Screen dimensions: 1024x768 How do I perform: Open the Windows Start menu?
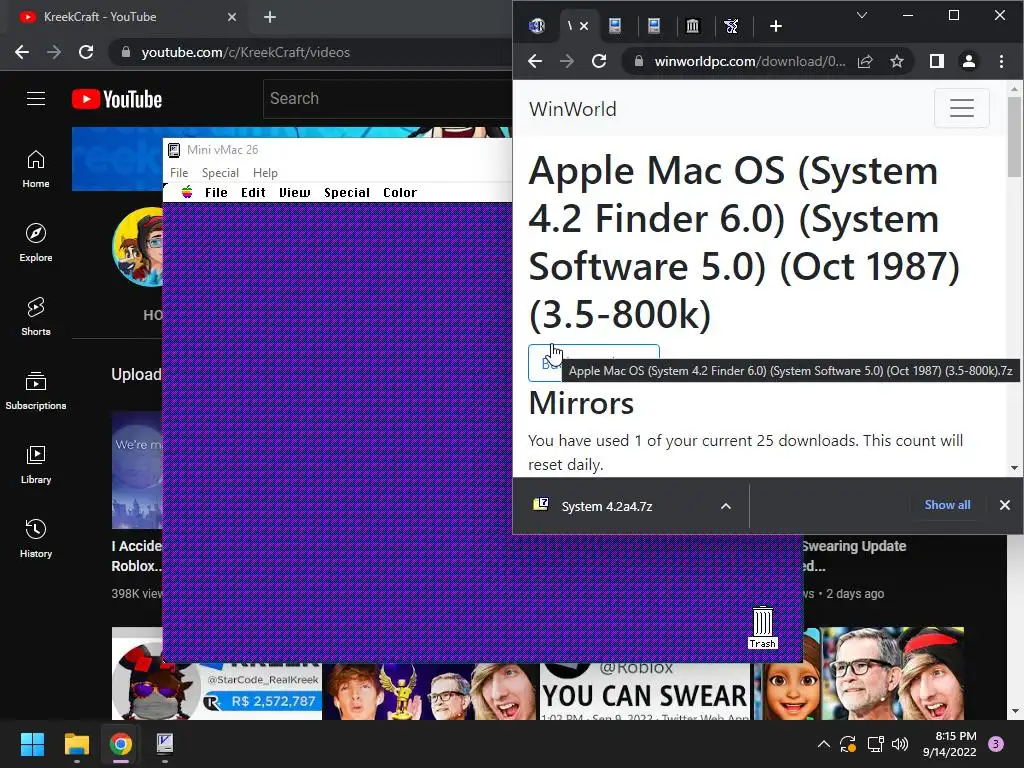coord(32,744)
